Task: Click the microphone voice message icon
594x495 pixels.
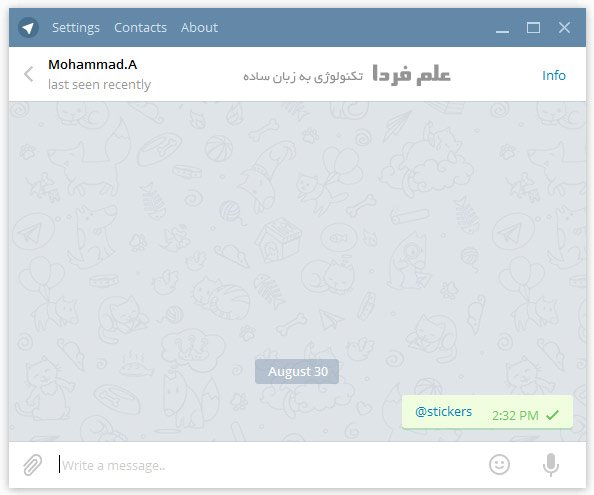Action: tap(551, 465)
